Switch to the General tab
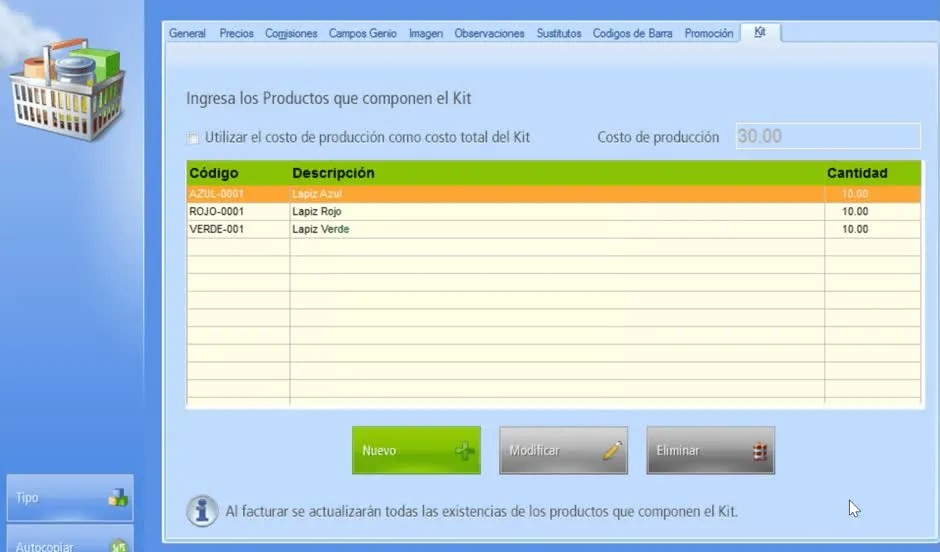This screenshot has height=552, width=940. (x=187, y=34)
